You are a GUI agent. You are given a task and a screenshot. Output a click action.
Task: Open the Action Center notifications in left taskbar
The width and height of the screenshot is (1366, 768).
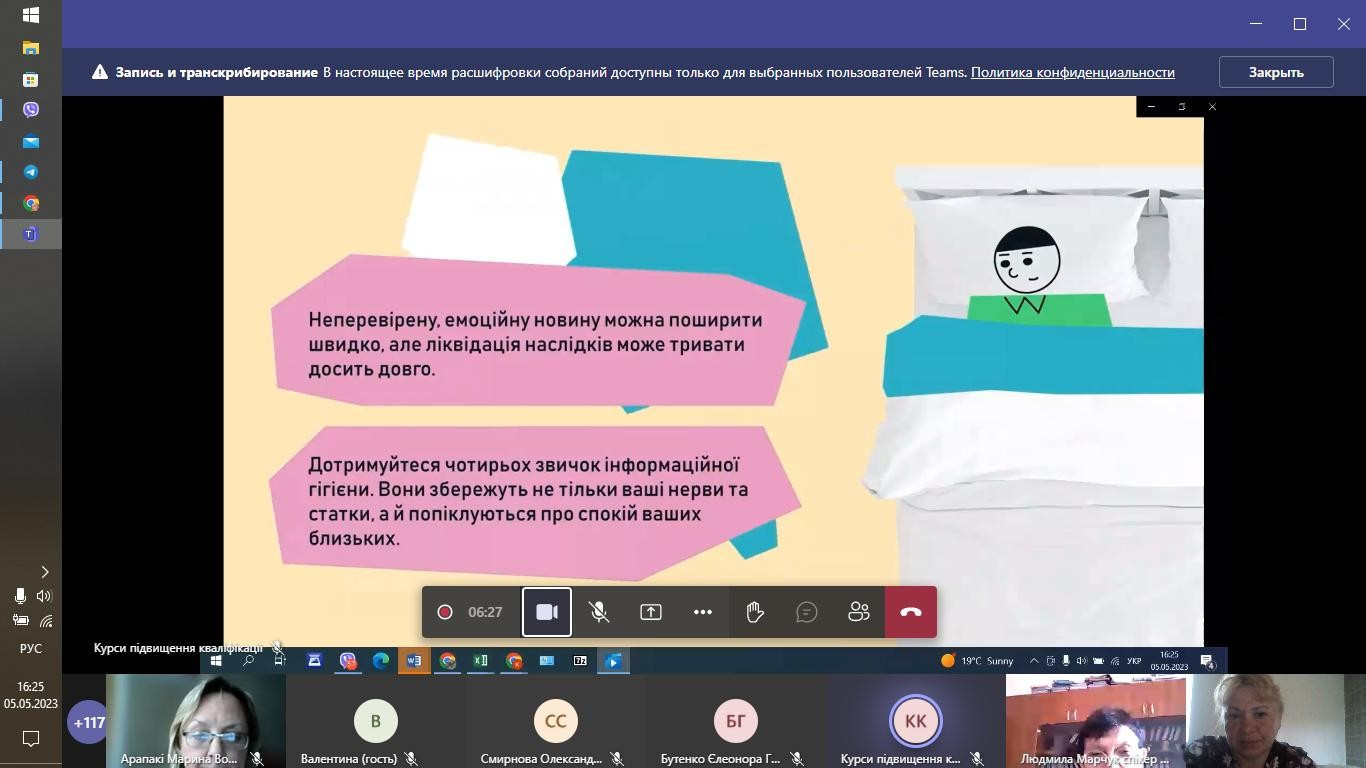tap(31, 739)
